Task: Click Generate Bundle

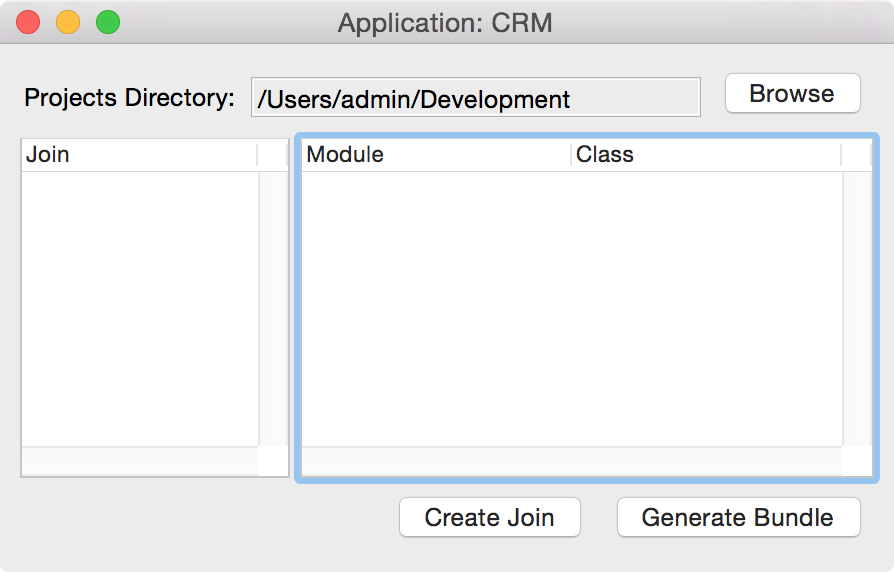Action: point(738,517)
